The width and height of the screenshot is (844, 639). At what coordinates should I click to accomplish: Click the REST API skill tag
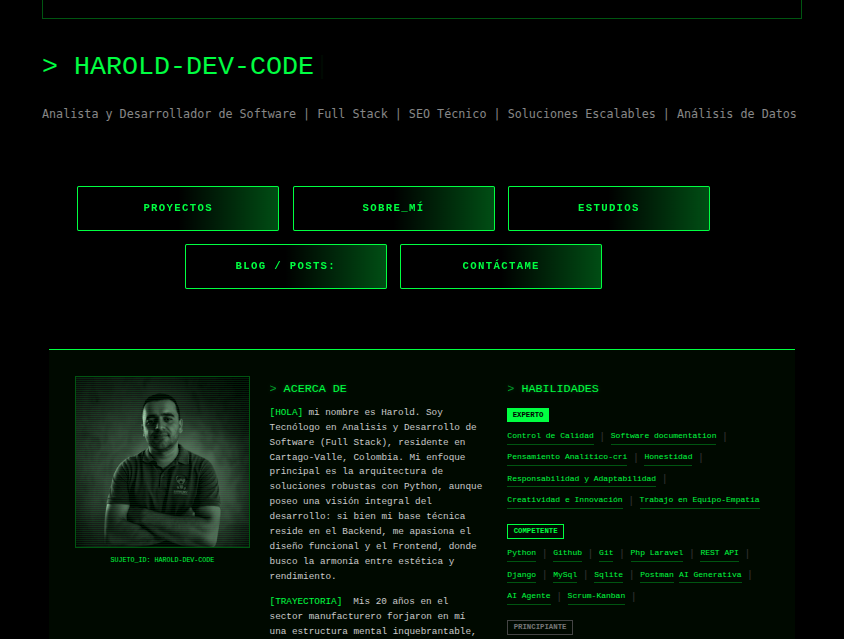tap(719, 552)
